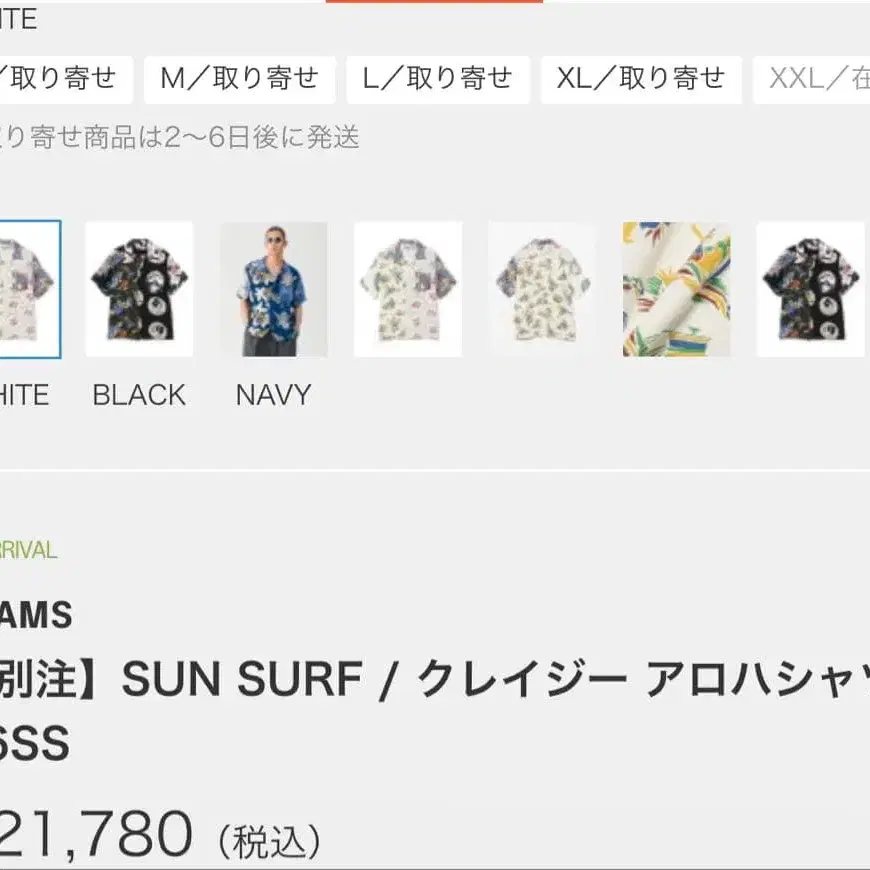Open fourth thumbnail of white shirt front
870x870 pixels.
pos(408,289)
